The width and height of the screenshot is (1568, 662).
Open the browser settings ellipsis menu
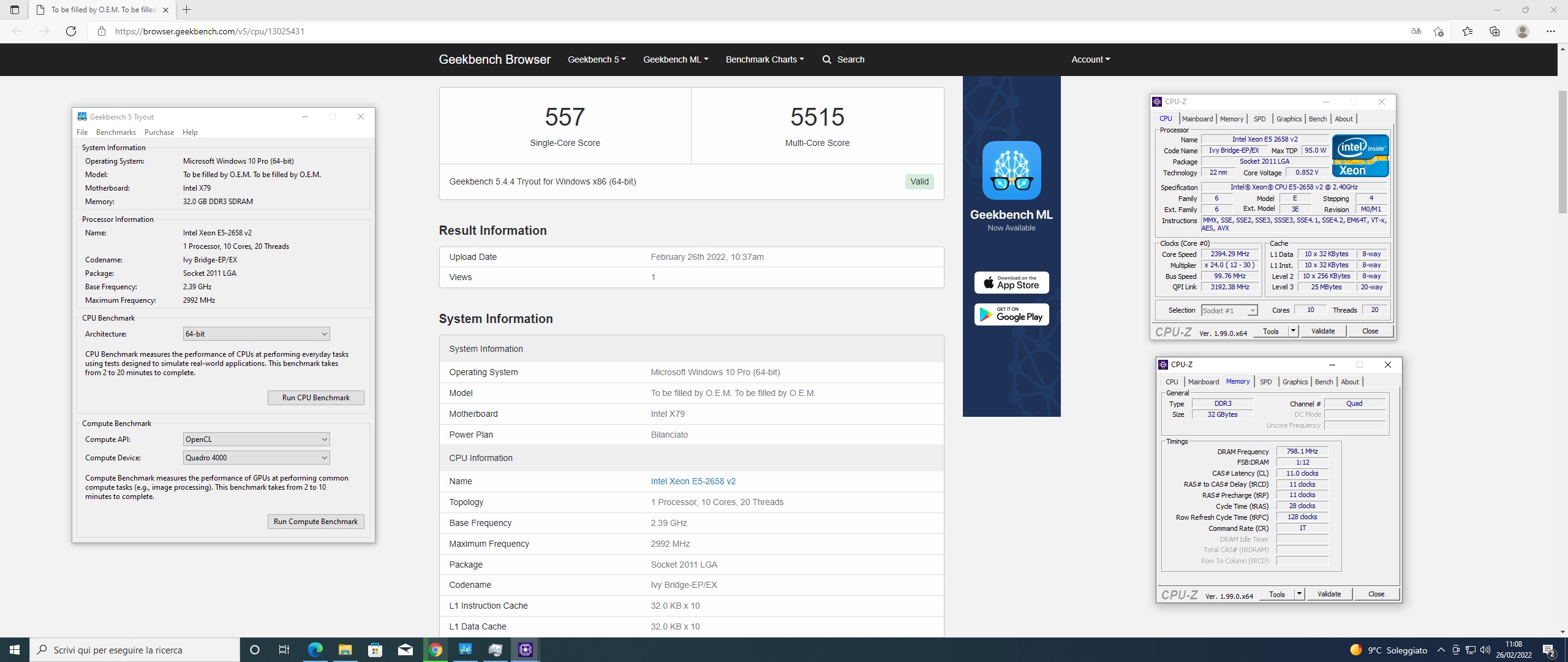click(1551, 31)
